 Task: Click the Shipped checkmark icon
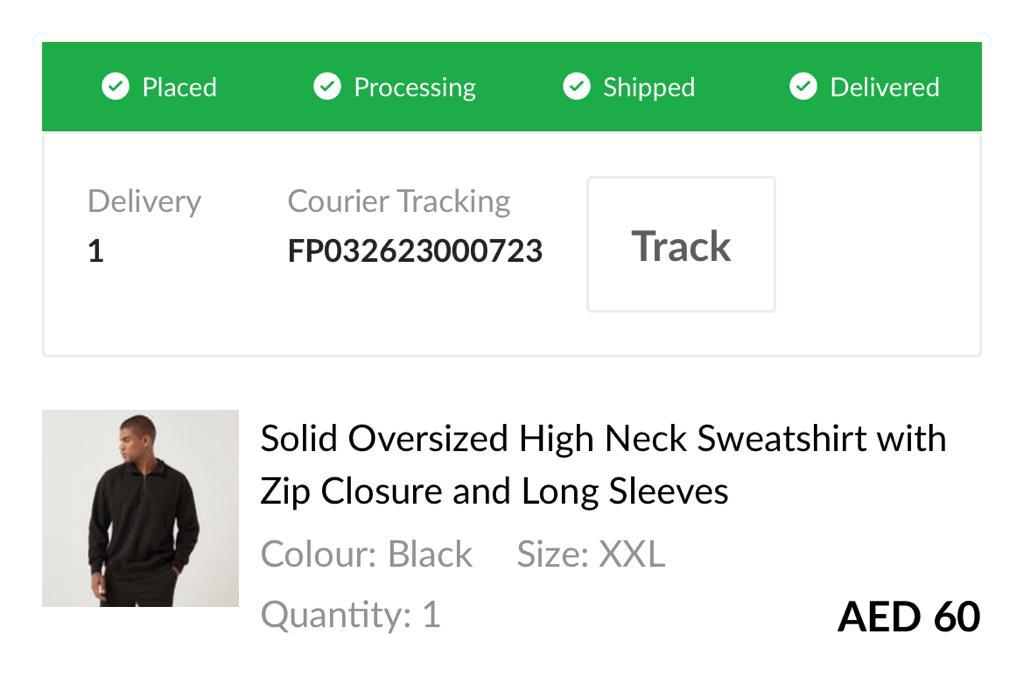tap(576, 87)
